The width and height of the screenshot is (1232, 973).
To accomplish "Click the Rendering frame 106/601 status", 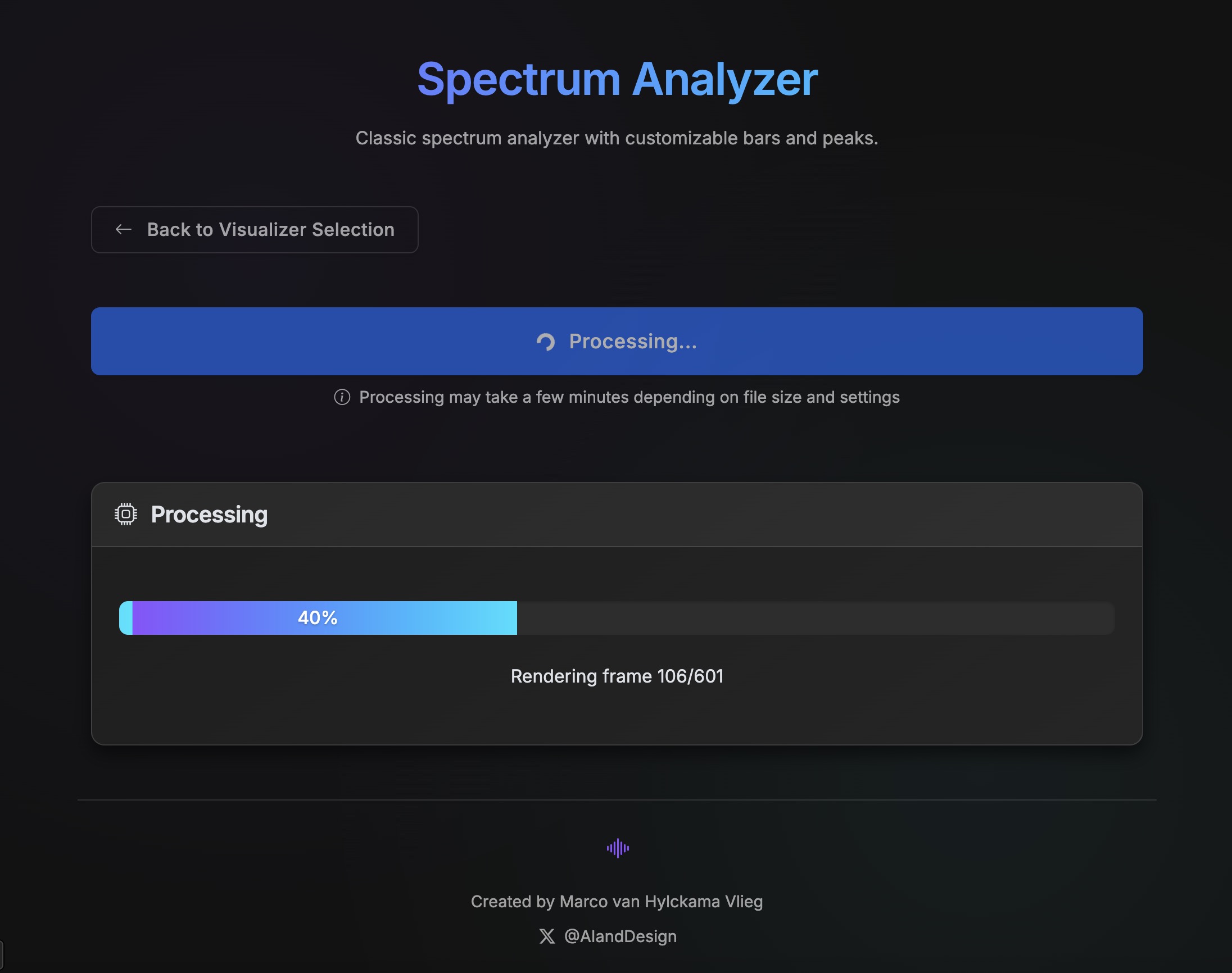I will (617, 676).
